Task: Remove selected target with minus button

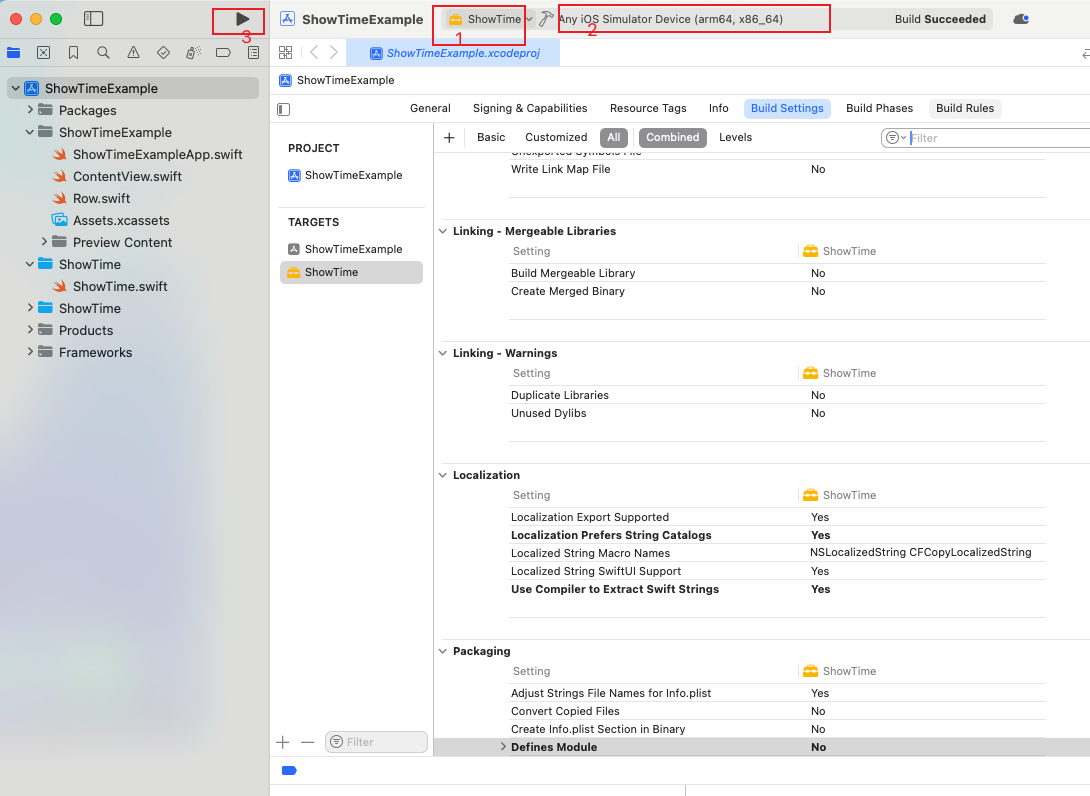Action: pos(307,742)
